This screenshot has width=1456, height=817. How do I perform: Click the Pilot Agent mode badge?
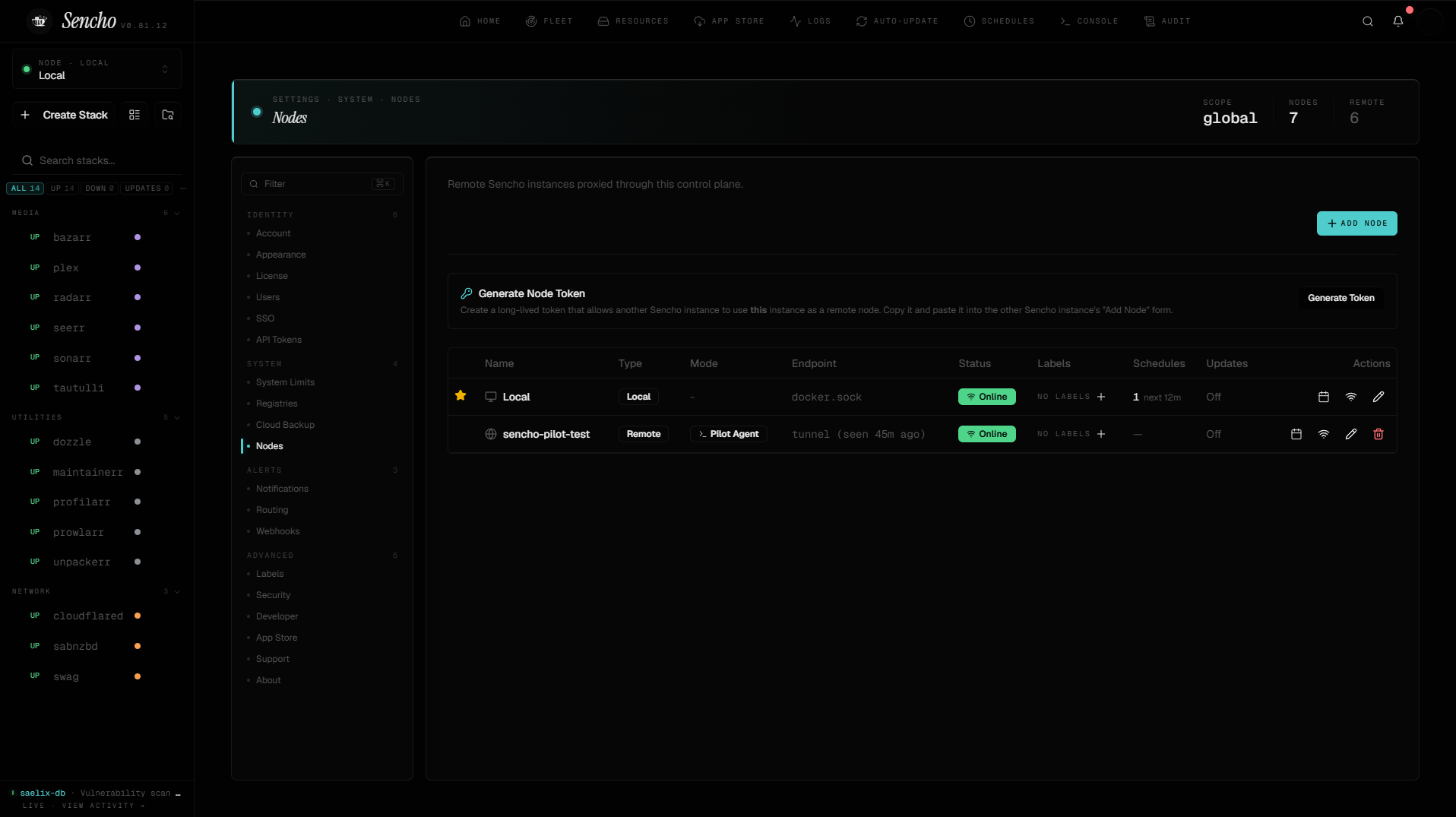[x=729, y=434]
